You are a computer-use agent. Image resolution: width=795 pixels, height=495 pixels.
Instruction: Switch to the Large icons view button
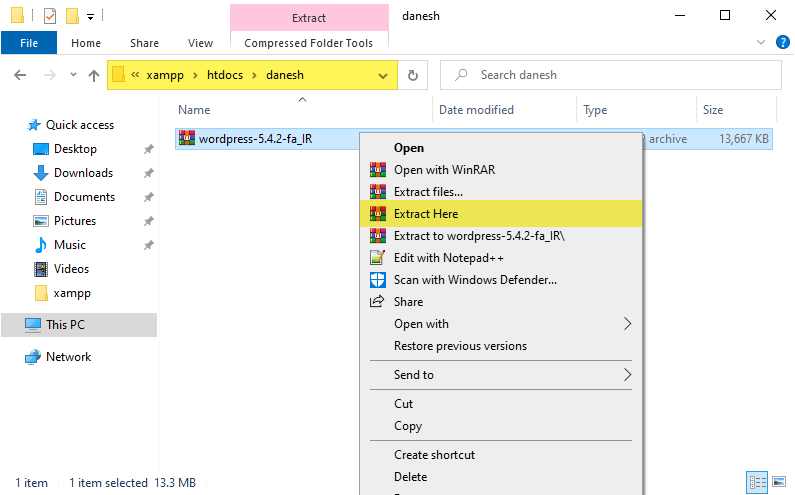coord(779,482)
